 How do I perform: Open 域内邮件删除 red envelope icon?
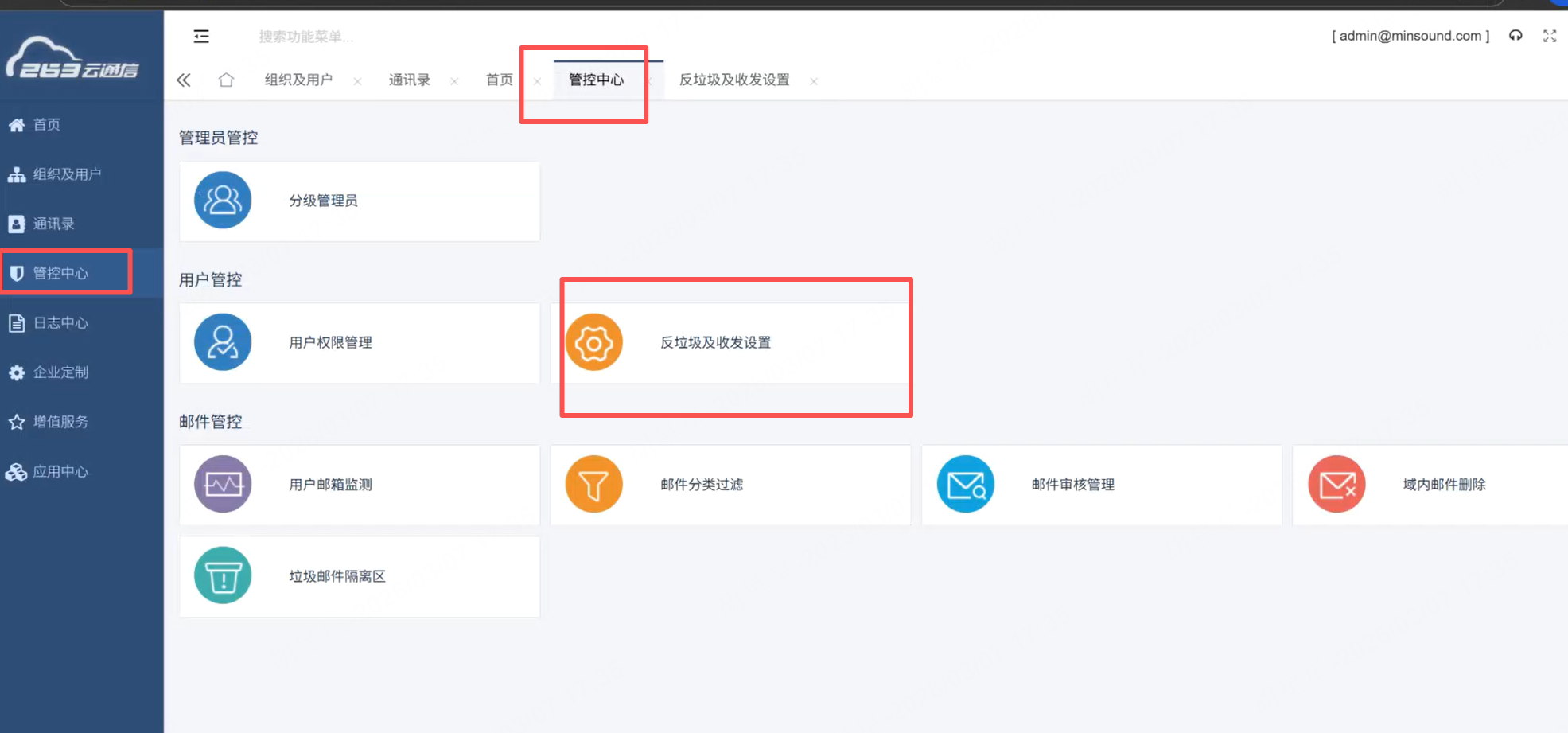[x=1336, y=484]
